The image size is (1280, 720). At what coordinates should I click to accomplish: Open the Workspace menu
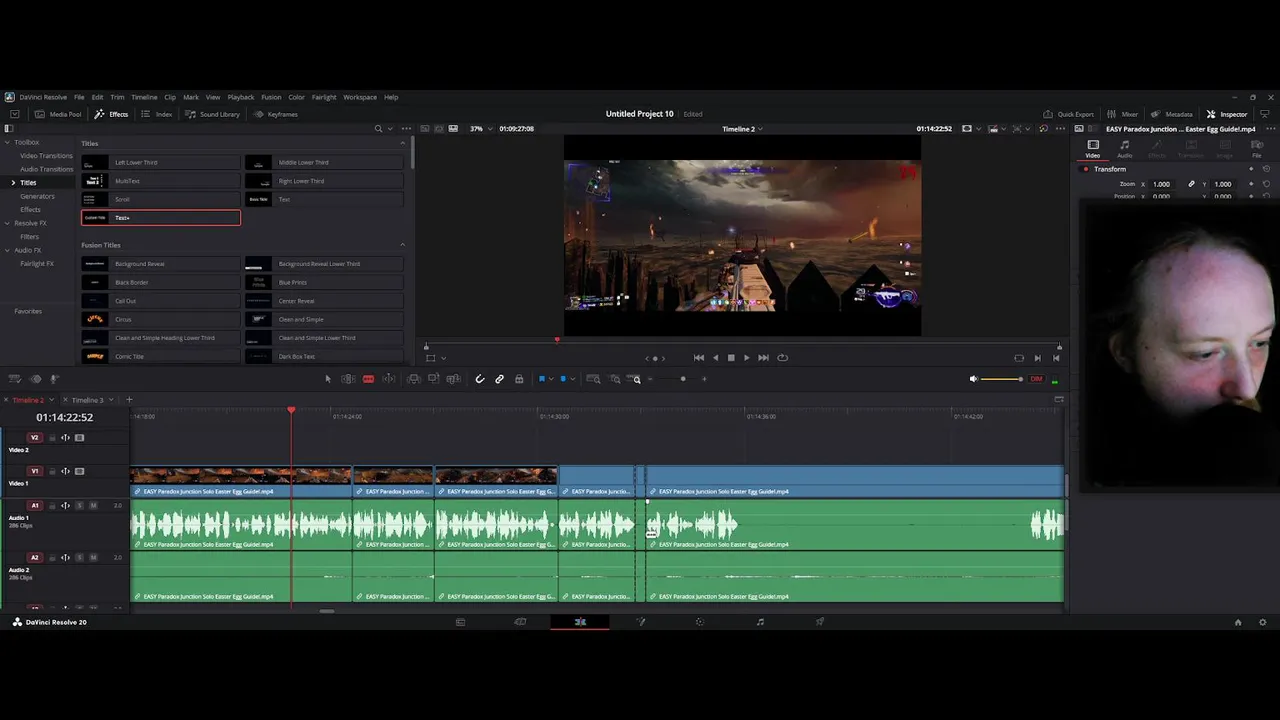pos(360,97)
